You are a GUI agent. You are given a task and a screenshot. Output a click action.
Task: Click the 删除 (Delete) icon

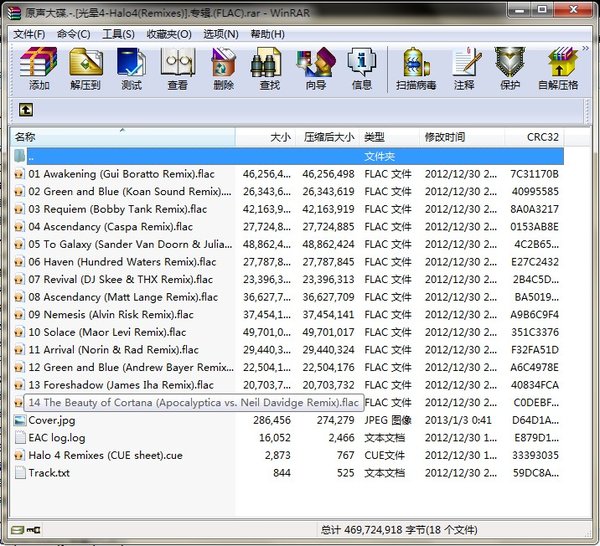point(223,68)
